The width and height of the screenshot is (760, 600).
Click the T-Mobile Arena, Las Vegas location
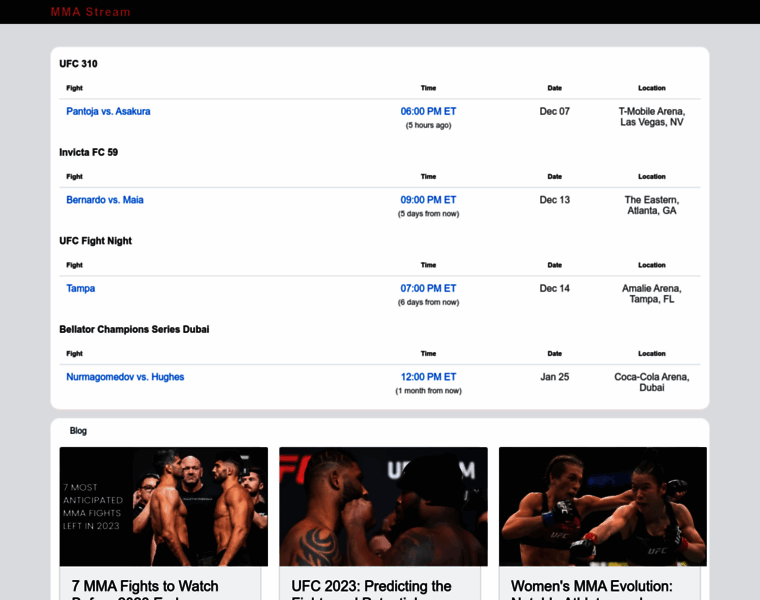(652, 117)
